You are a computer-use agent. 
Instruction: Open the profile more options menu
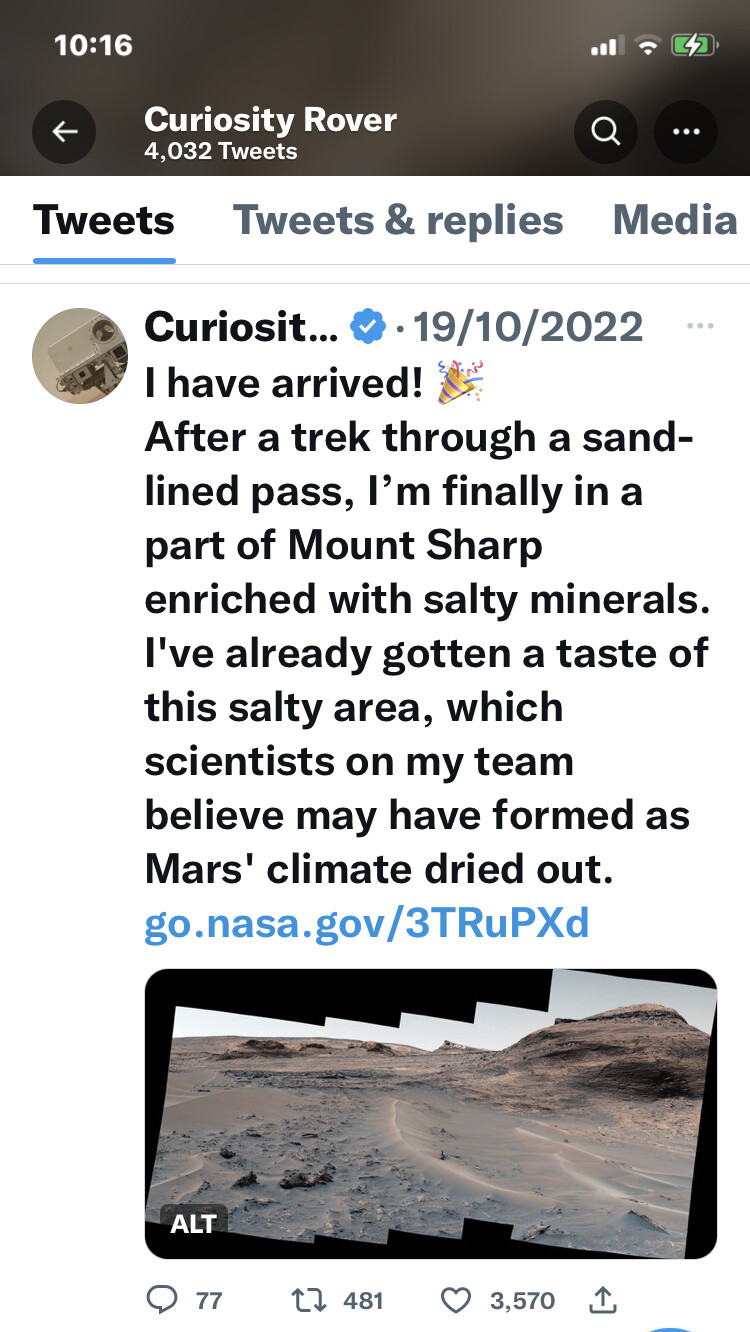(x=685, y=131)
